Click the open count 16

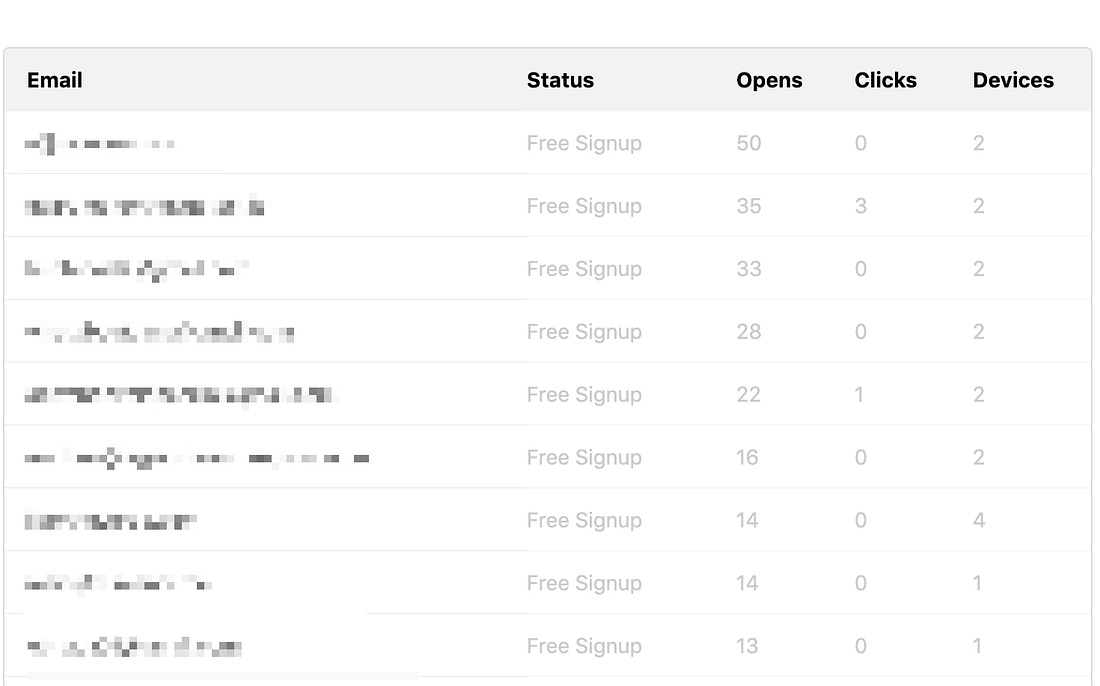tap(747, 457)
